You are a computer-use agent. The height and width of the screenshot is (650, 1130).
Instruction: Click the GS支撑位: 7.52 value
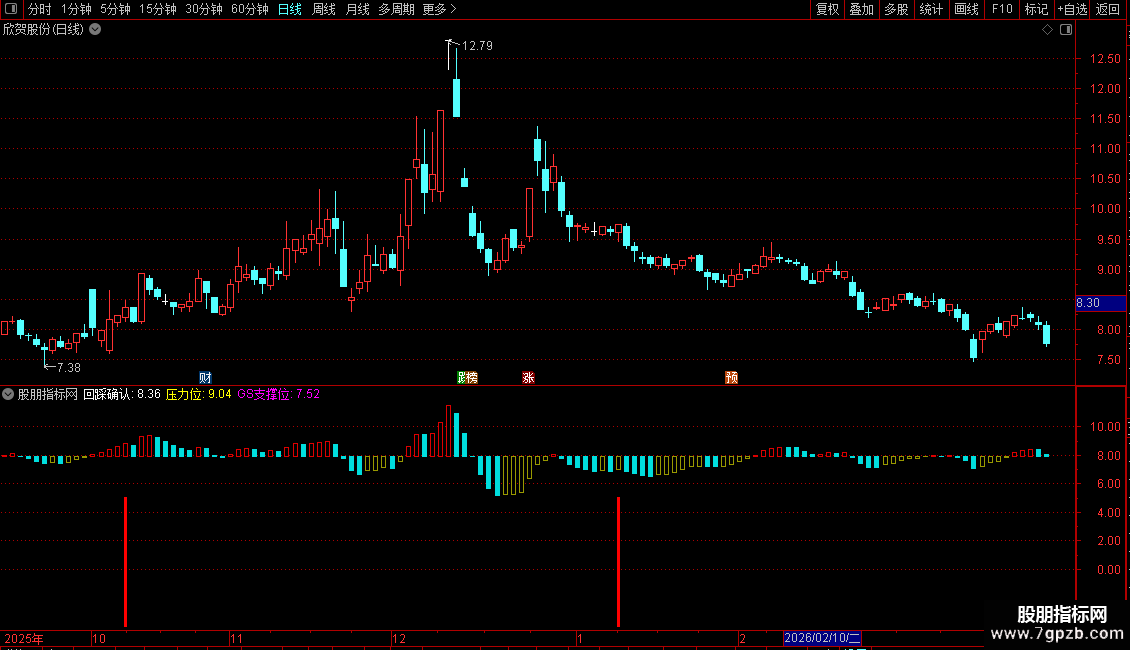[x=278, y=394]
